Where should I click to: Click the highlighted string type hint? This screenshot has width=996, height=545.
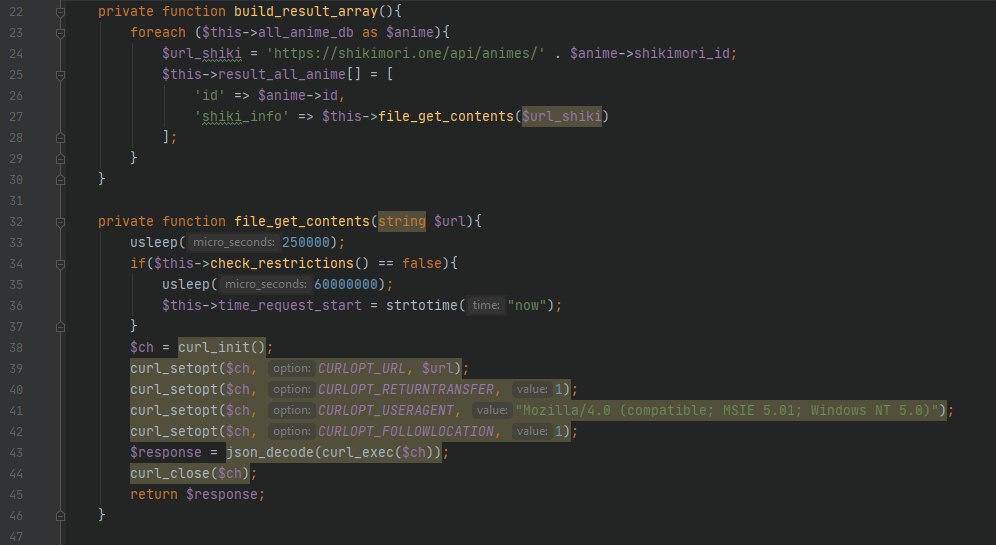pyautogui.click(x=401, y=222)
